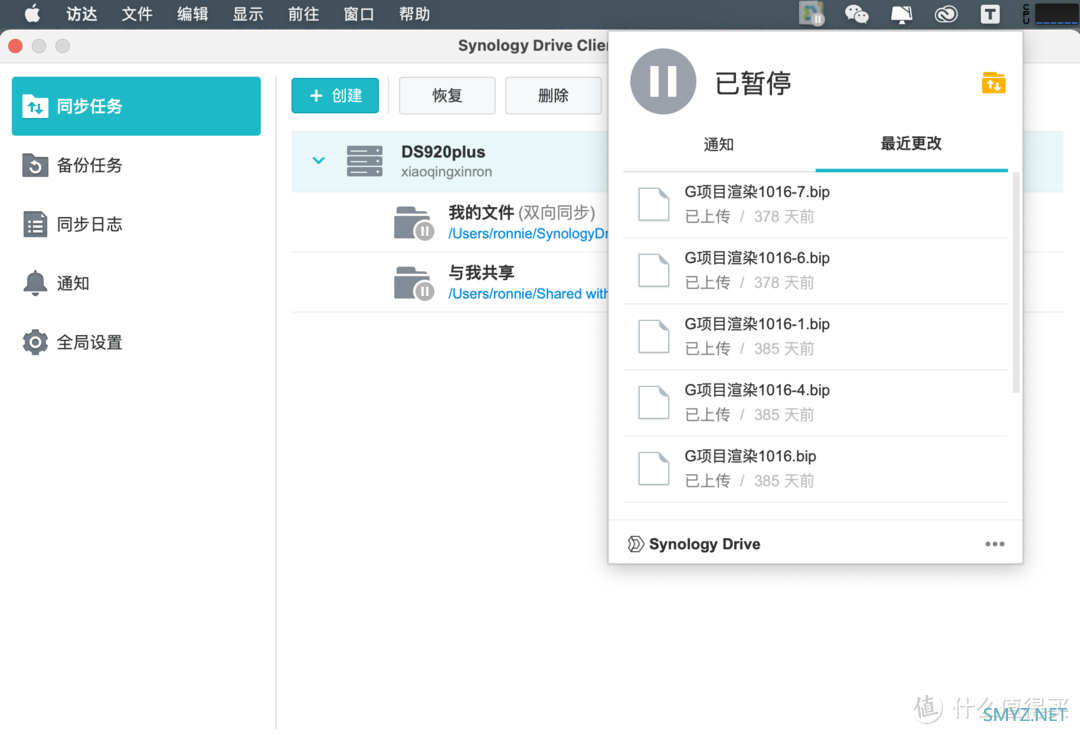Viewport: 1080px width, 734px height.
Task: Click the large pause status button
Action: [x=663, y=82]
